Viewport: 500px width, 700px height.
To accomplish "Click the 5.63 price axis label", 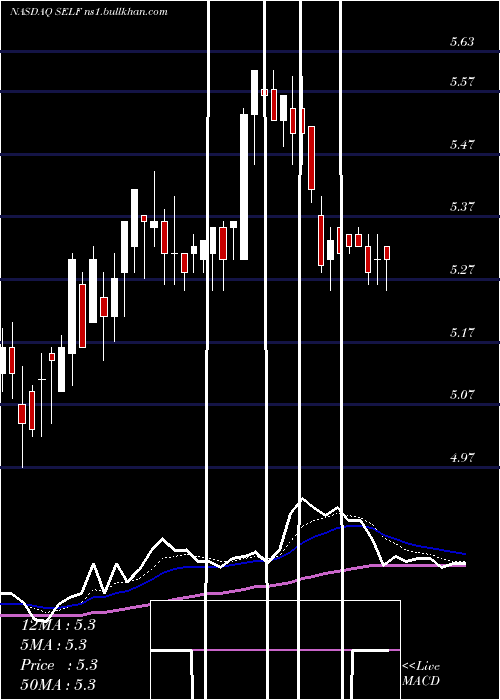I will [x=462, y=42].
